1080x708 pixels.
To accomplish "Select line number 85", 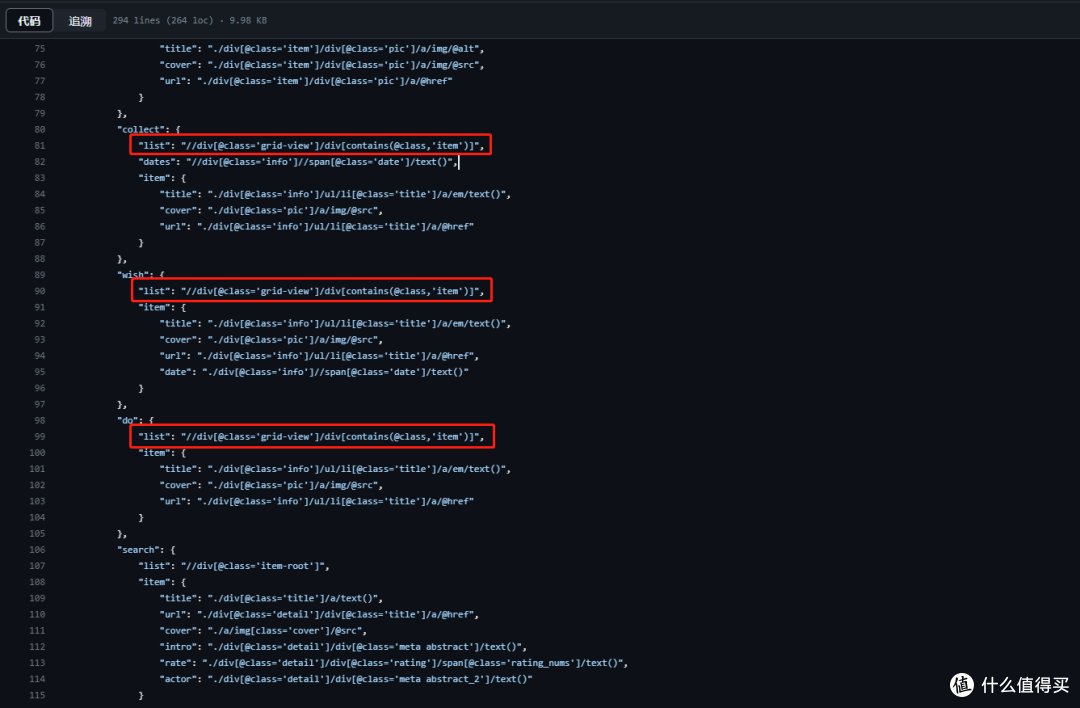I will 39,211.
